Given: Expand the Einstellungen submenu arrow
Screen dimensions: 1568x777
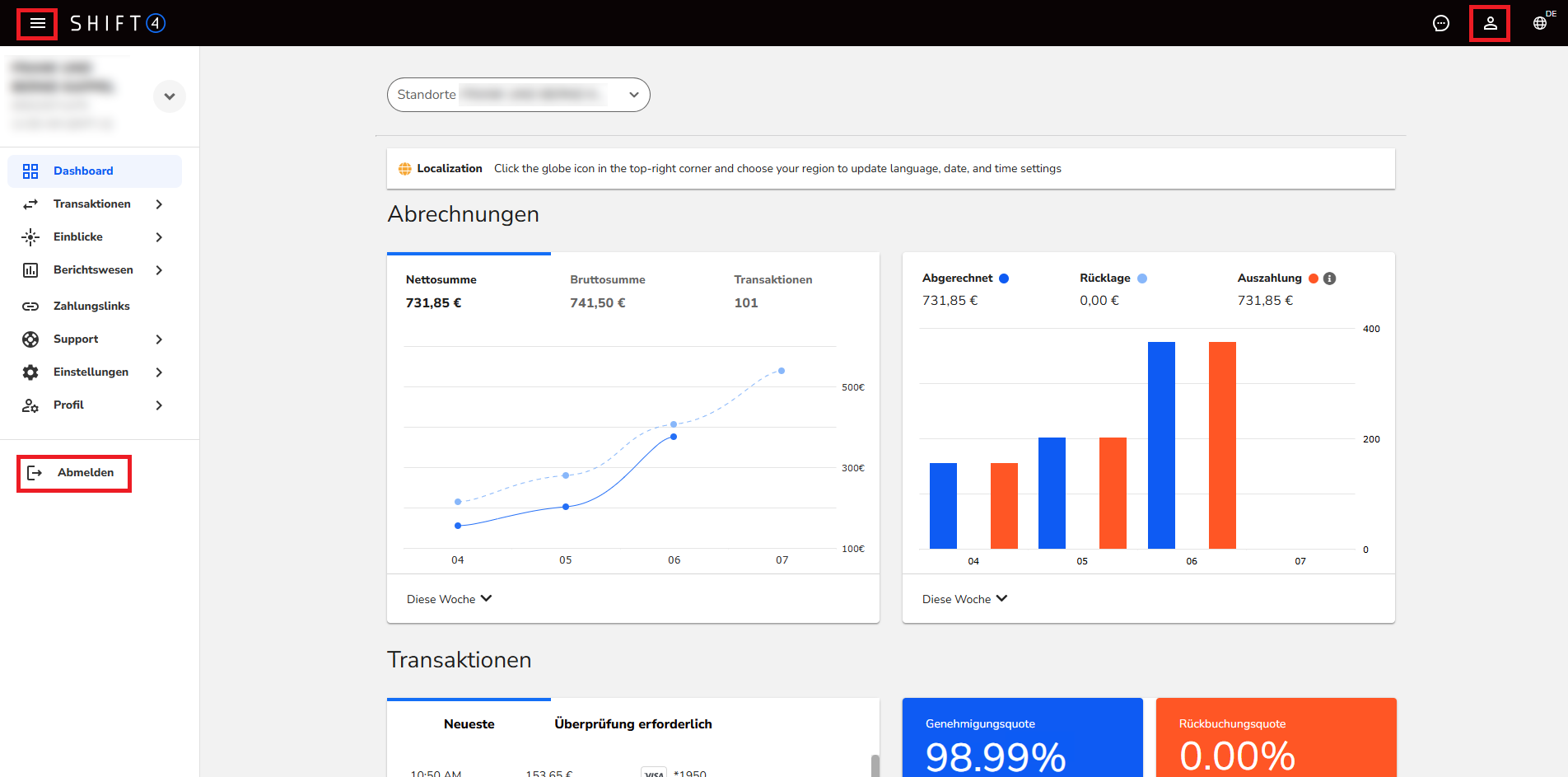Looking at the screenshot, I should tap(159, 372).
